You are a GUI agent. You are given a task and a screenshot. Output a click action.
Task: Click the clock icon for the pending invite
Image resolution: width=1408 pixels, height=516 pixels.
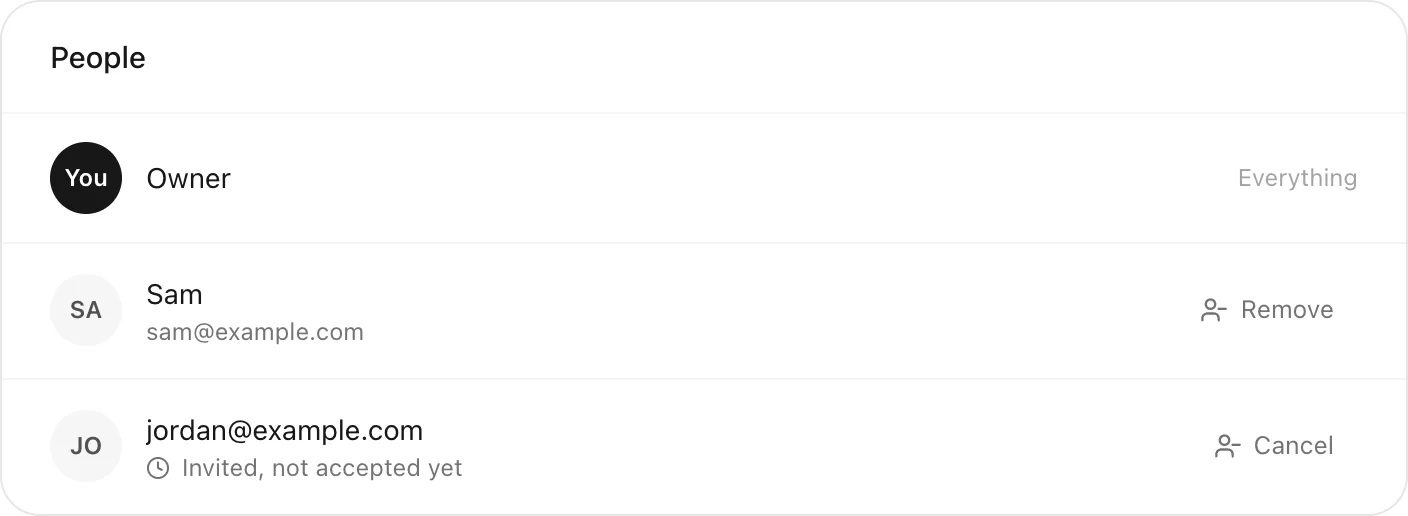click(x=158, y=468)
